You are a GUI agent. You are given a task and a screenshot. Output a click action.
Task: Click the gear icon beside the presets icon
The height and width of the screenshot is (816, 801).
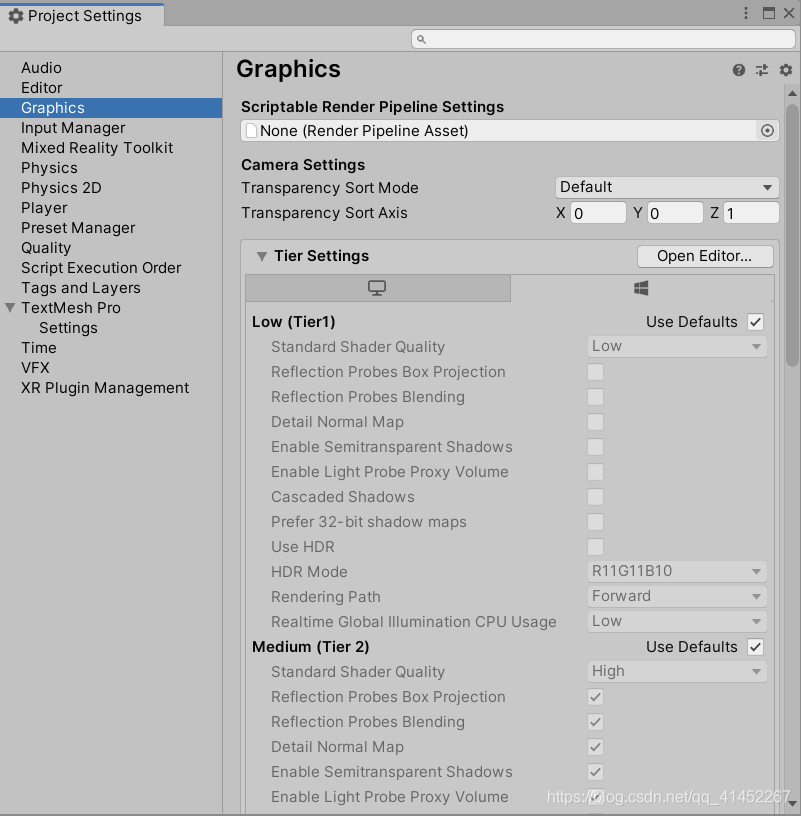[x=784, y=70]
